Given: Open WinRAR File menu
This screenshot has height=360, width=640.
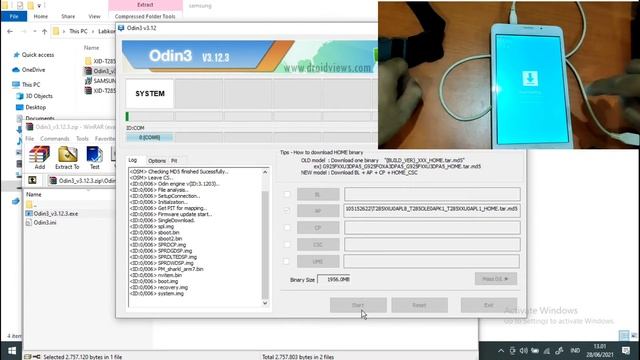Looking at the screenshot, I should pyautogui.click(x=30, y=139).
